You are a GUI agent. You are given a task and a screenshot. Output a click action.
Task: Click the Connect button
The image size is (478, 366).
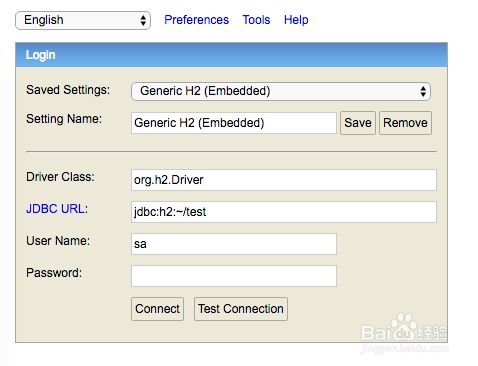(x=157, y=309)
